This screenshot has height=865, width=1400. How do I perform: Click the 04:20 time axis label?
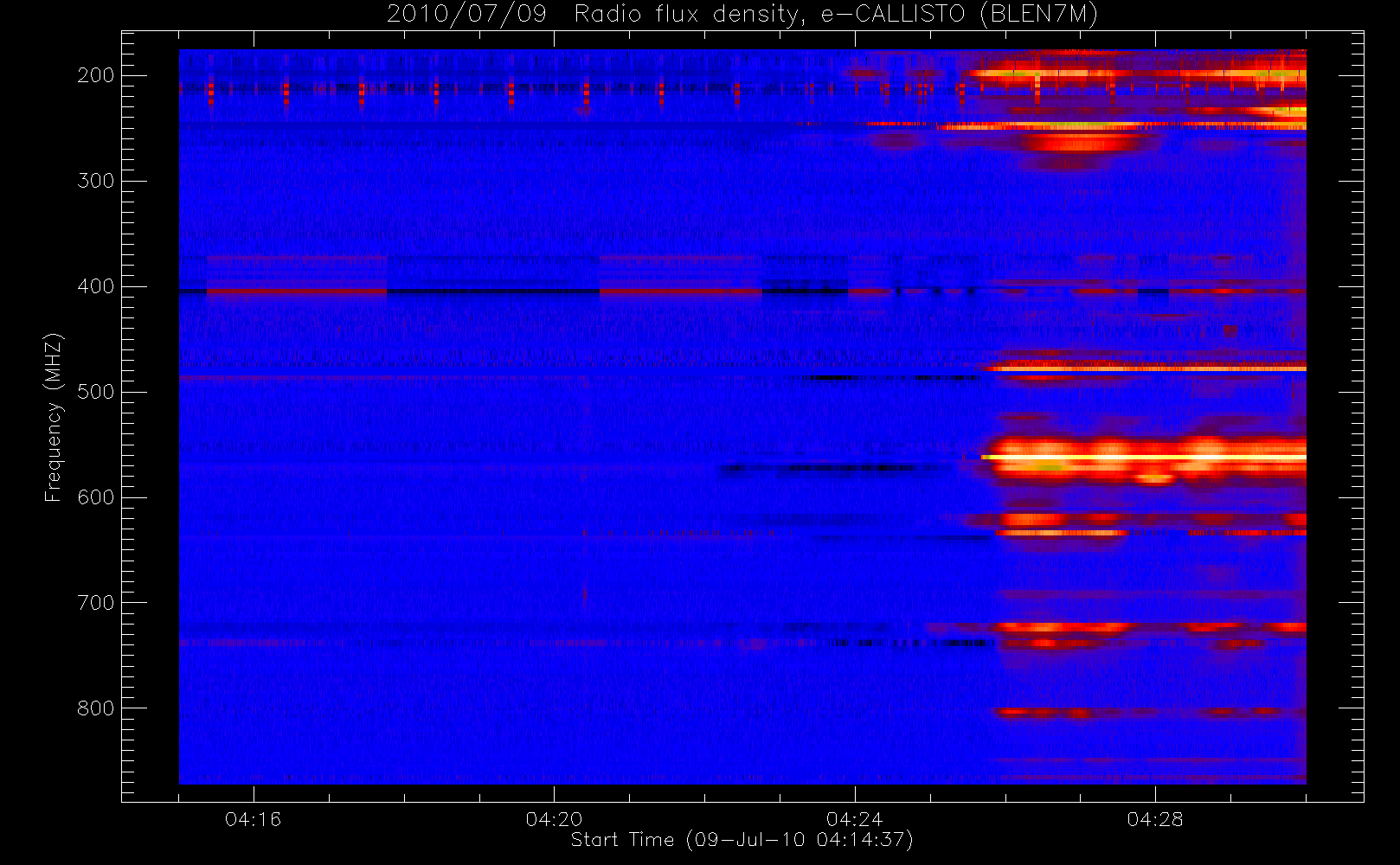[x=554, y=819]
